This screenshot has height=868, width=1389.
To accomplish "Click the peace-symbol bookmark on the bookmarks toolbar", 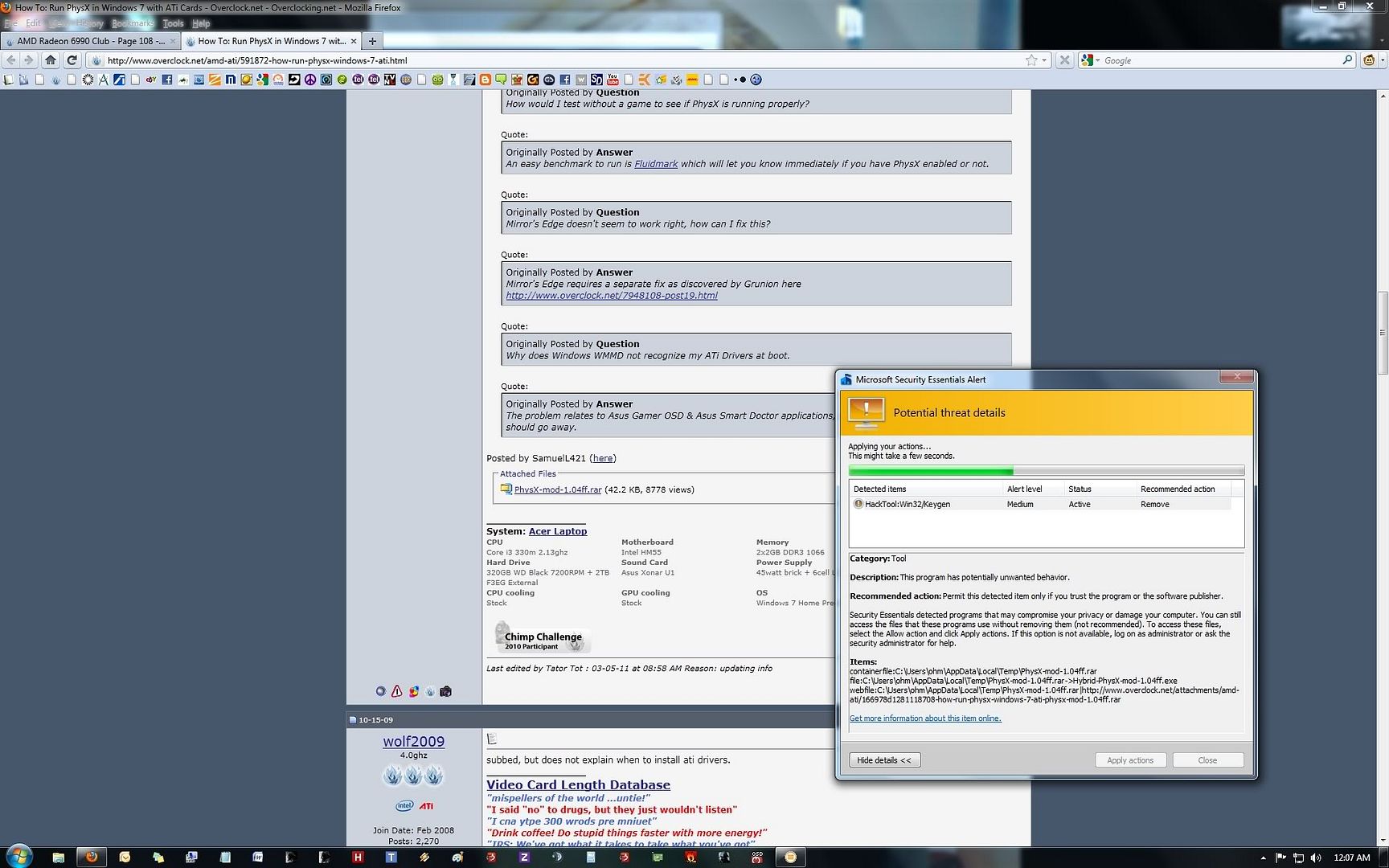I will point(309,80).
